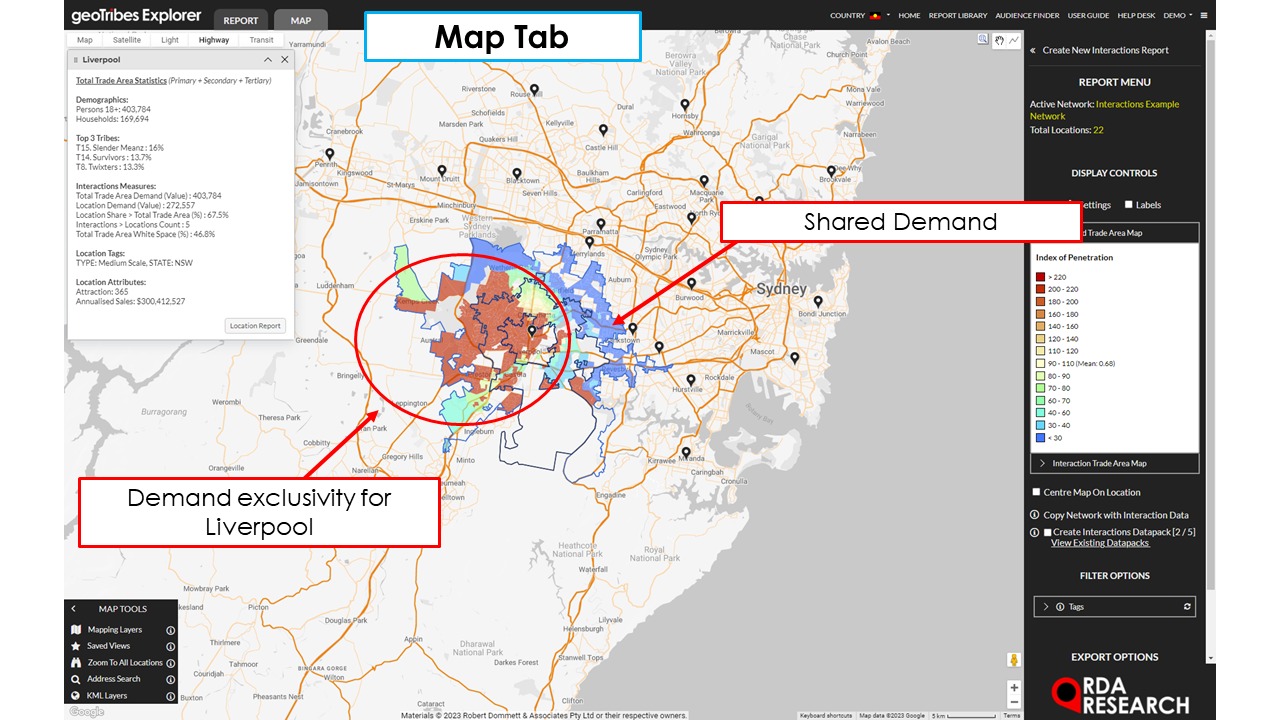Select the Map basemap style
Image resolution: width=1280 pixels, height=720 pixels.
coord(85,40)
